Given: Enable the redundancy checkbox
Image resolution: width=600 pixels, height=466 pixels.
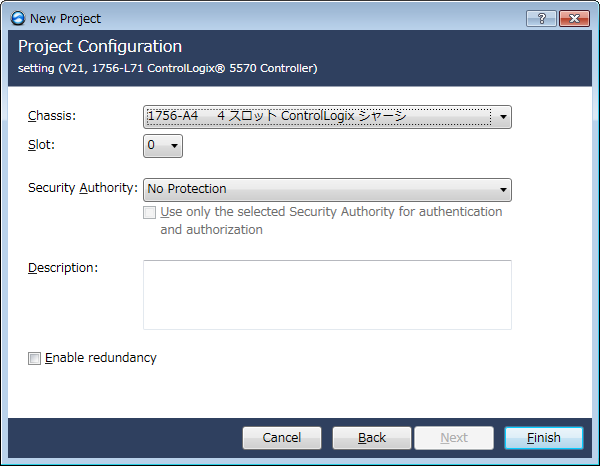Looking at the screenshot, I should pos(35,358).
